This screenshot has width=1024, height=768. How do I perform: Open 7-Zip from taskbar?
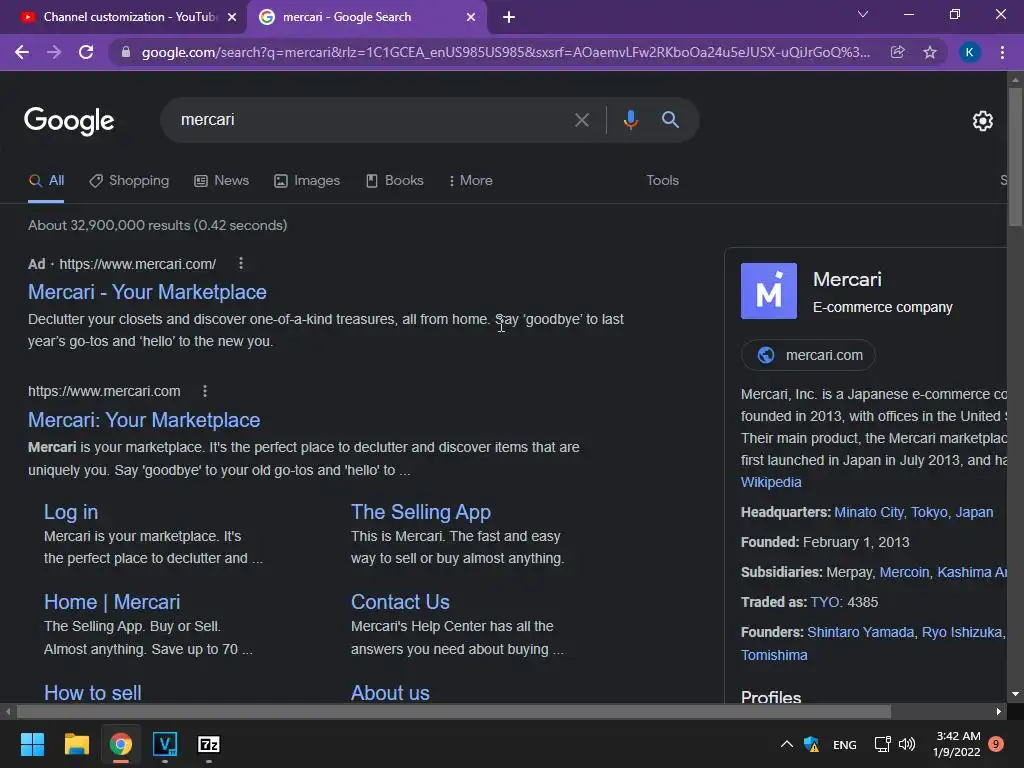[209, 744]
